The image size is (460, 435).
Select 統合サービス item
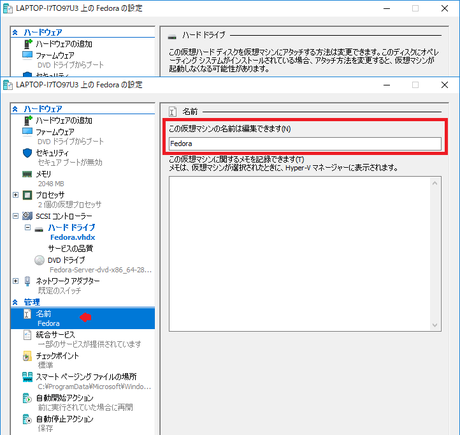(56, 334)
